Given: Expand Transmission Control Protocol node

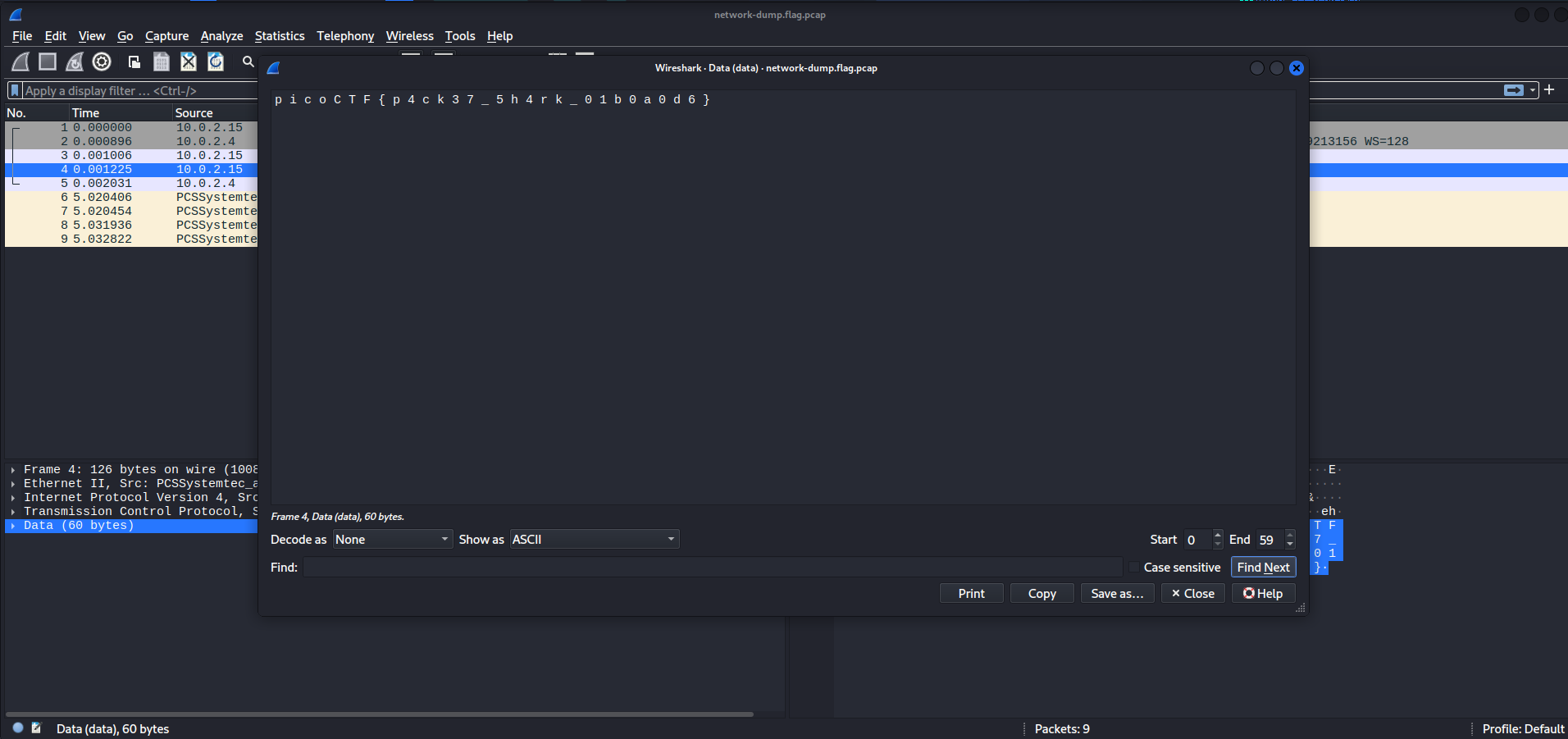Looking at the screenshot, I should pos(13,512).
